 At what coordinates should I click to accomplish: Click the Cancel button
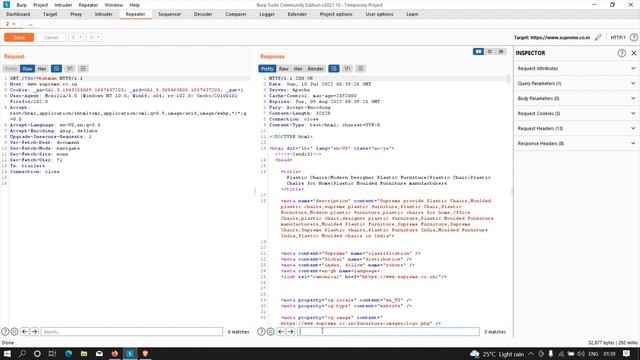pos(51,37)
